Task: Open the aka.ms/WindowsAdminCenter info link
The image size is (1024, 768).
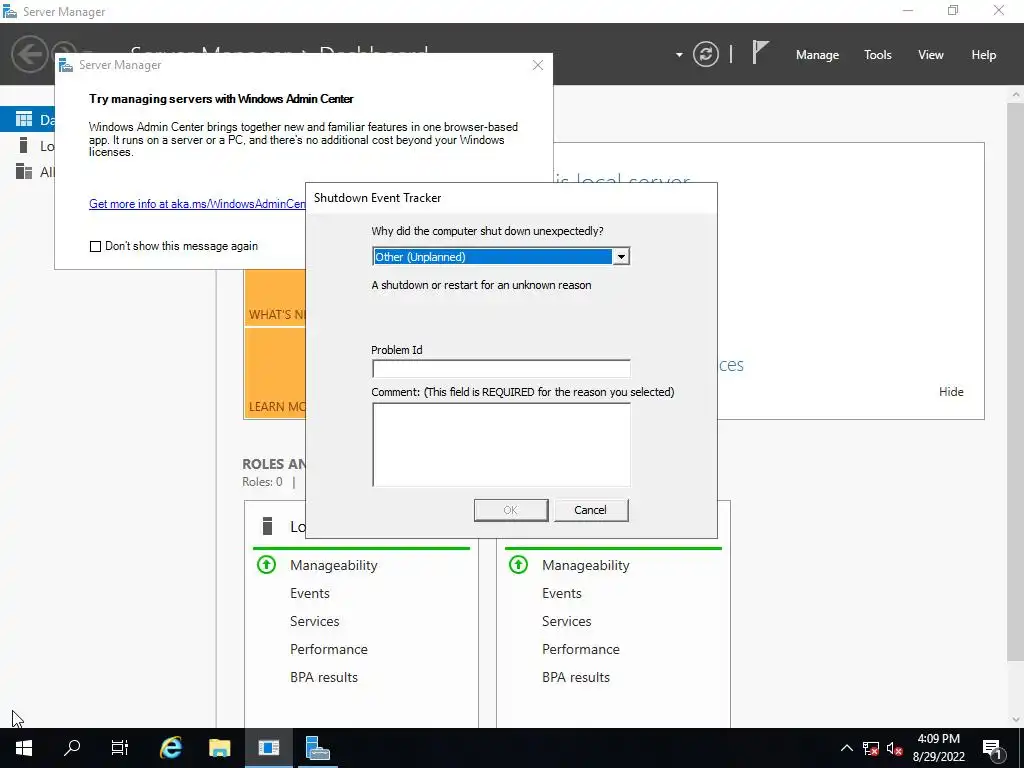Action: (x=197, y=204)
